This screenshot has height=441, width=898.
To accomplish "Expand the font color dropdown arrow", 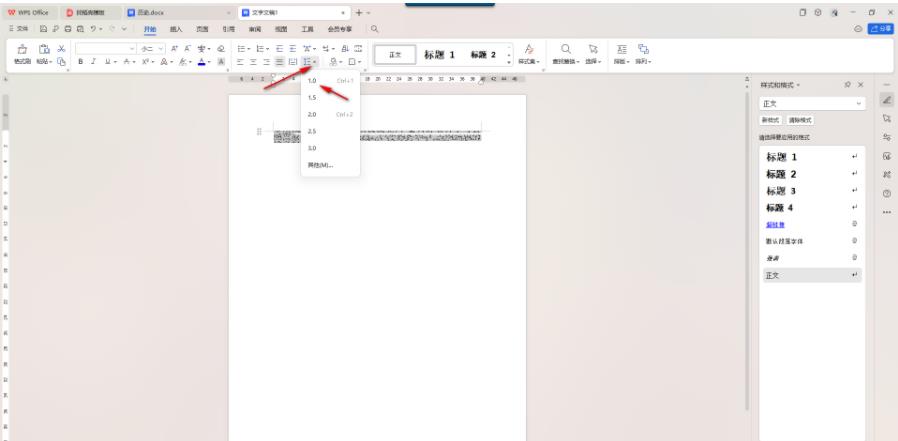I will point(210,62).
